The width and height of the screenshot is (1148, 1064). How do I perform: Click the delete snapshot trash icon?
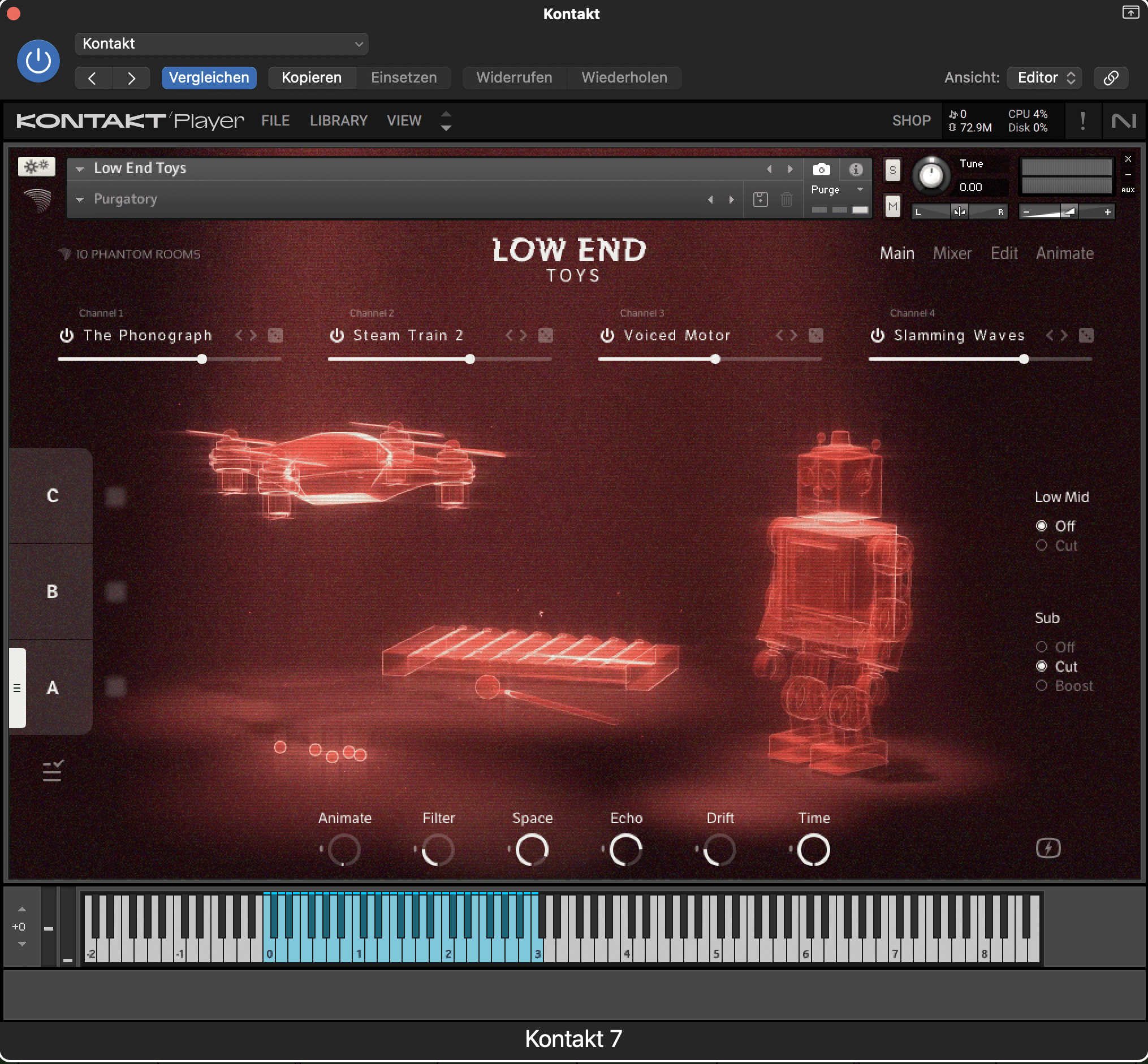[x=786, y=199]
